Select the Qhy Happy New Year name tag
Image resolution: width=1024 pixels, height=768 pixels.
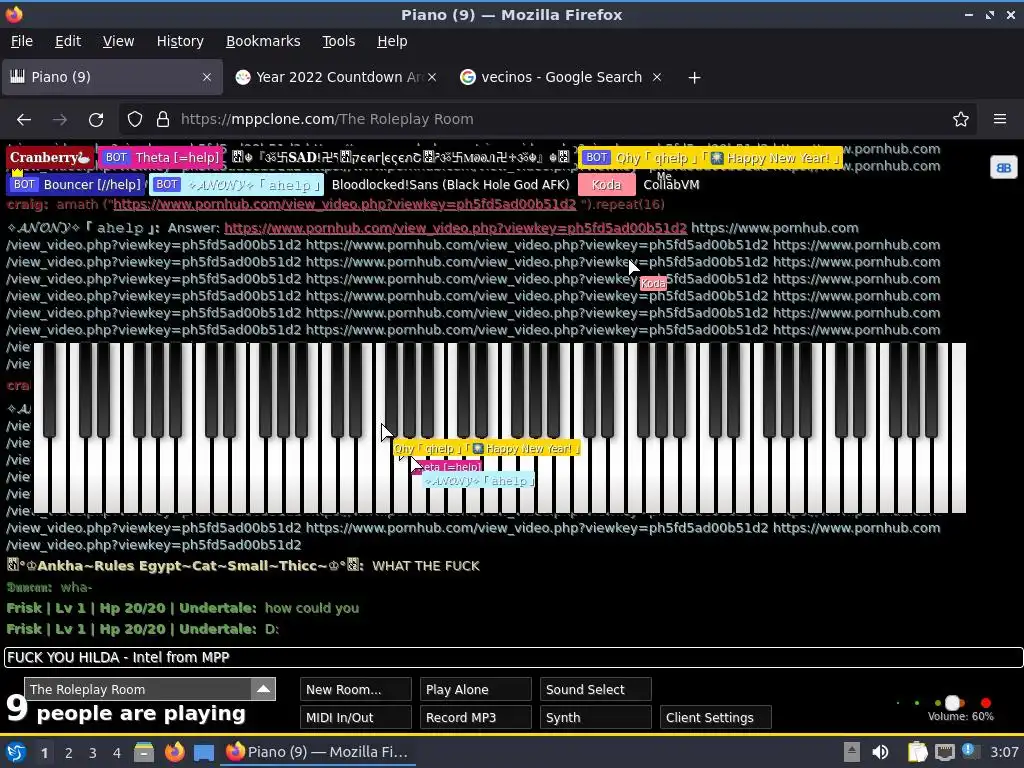pyautogui.click(x=711, y=157)
